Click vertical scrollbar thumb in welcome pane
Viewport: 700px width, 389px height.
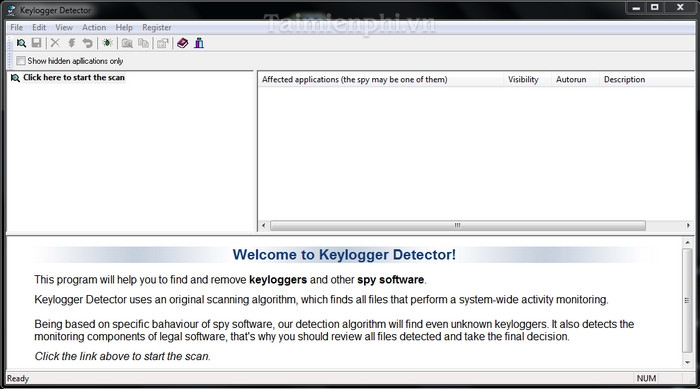[x=688, y=301]
